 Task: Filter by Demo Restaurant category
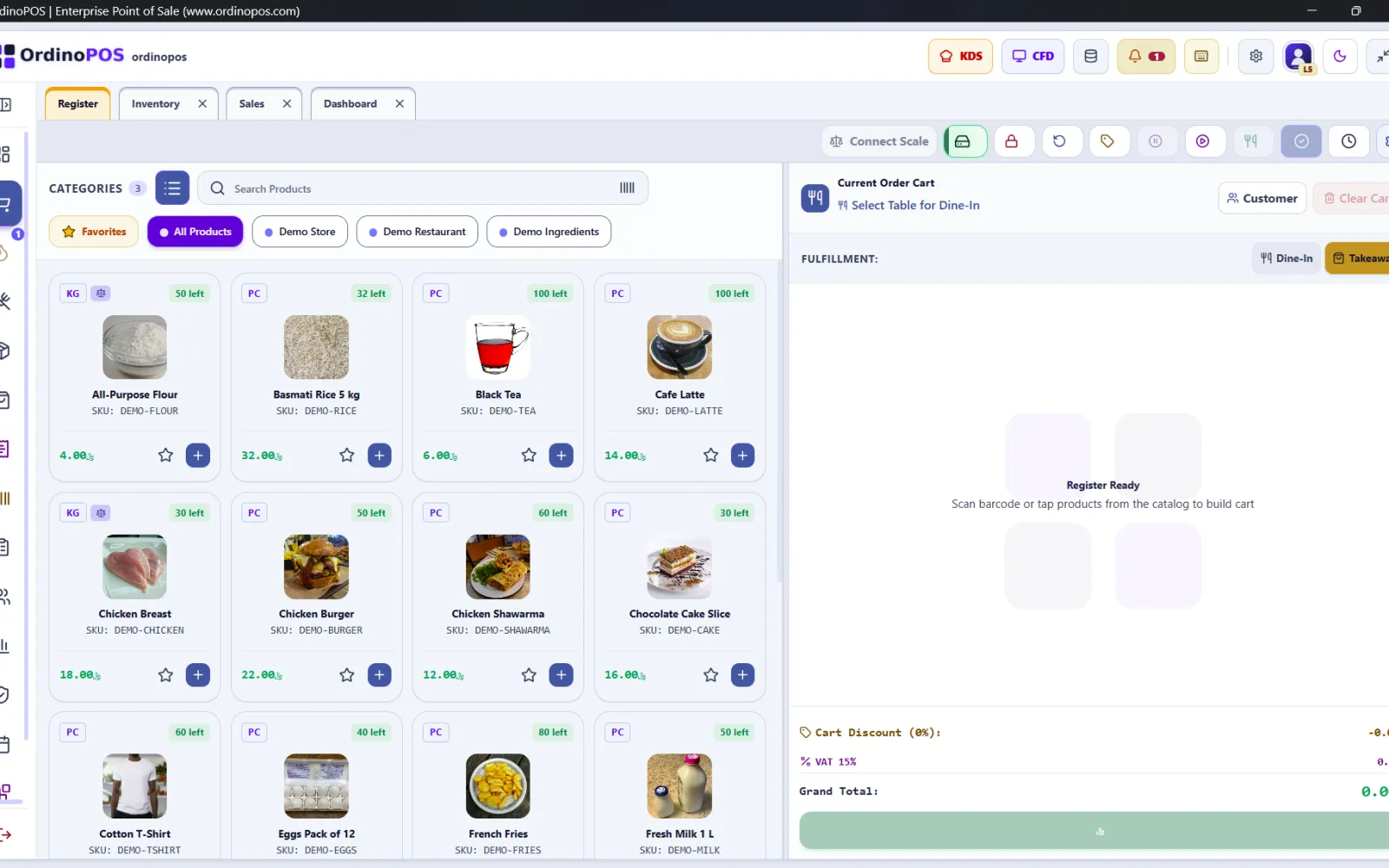(x=417, y=232)
